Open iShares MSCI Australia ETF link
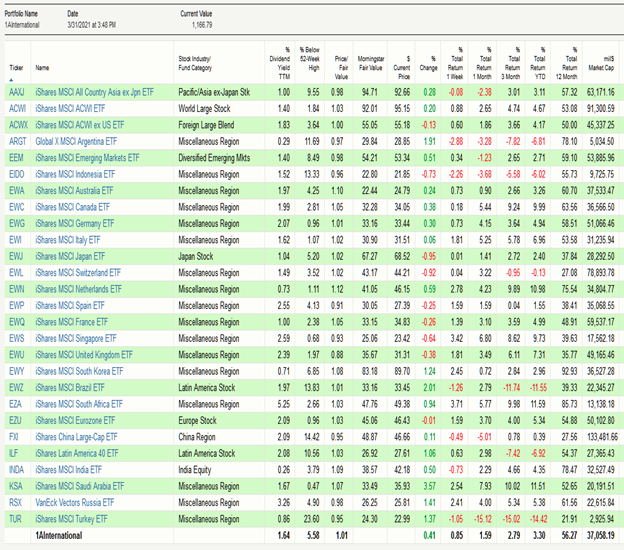624x550 pixels. (x=74, y=191)
